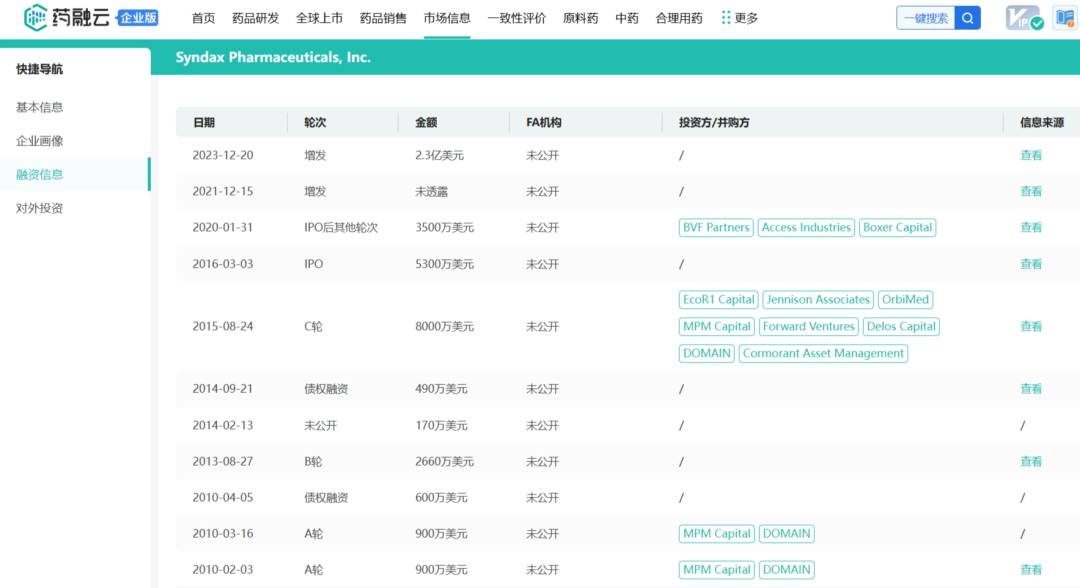Viewport: 1080px width, 588px height.
Task: Open the 药品销售 menu
Action: (x=383, y=19)
